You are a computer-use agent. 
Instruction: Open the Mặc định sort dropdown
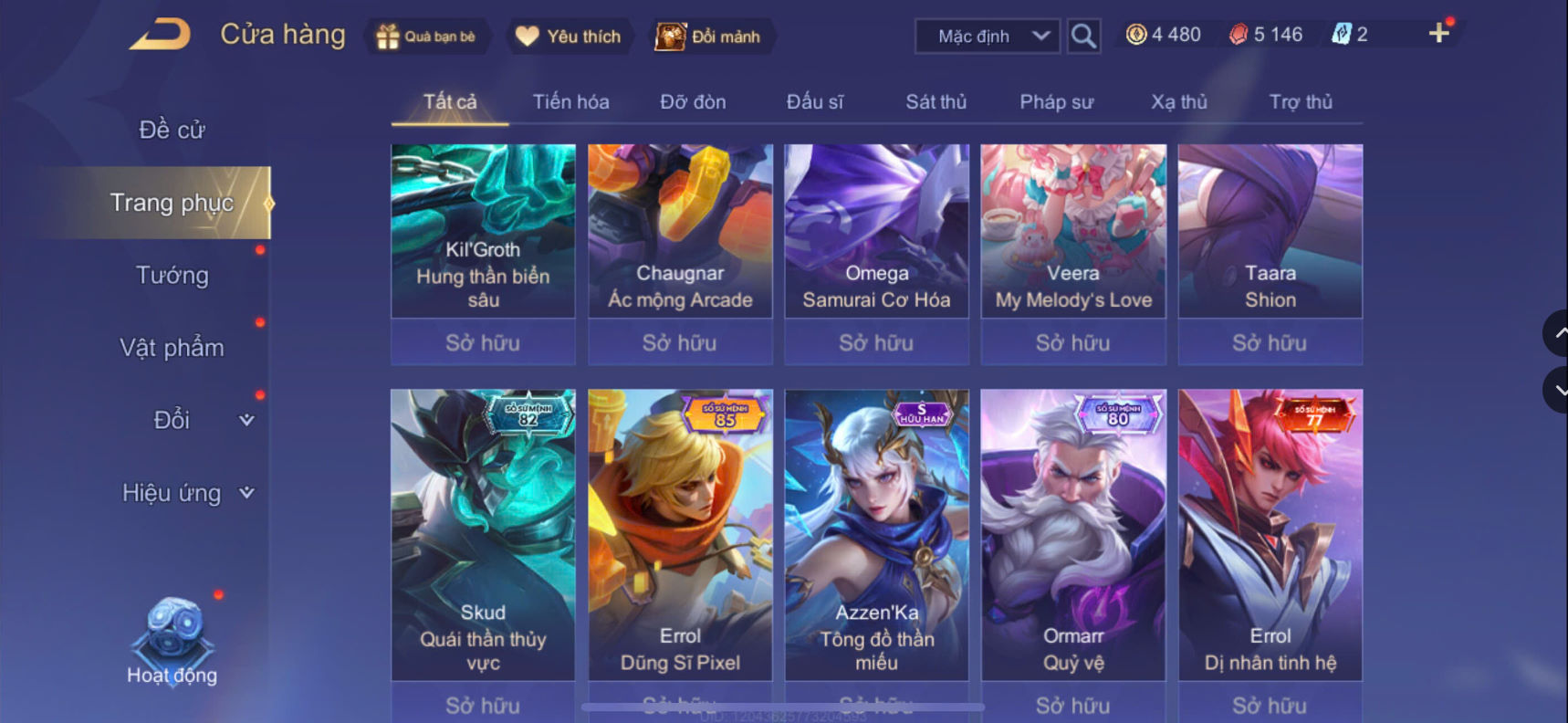point(988,37)
